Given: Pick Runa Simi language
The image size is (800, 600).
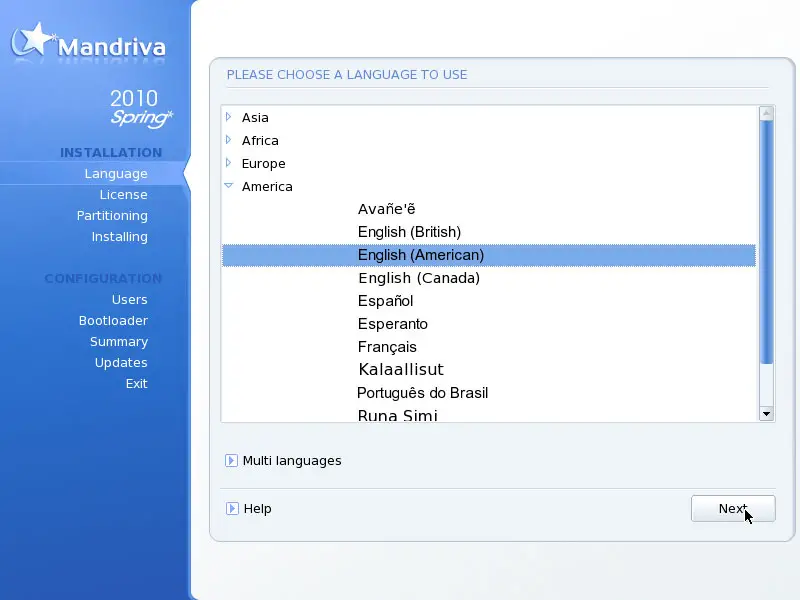Looking at the screenshot, I should point(397,415).
